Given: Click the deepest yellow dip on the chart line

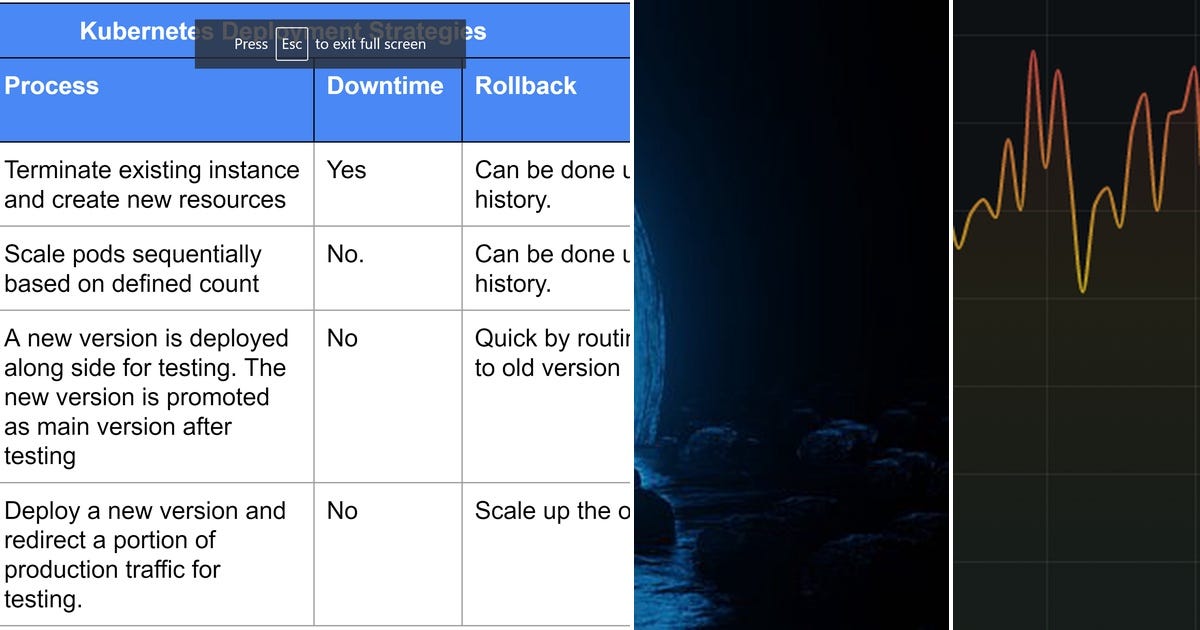Looking at the screenshot, I should click(1083, 290).
